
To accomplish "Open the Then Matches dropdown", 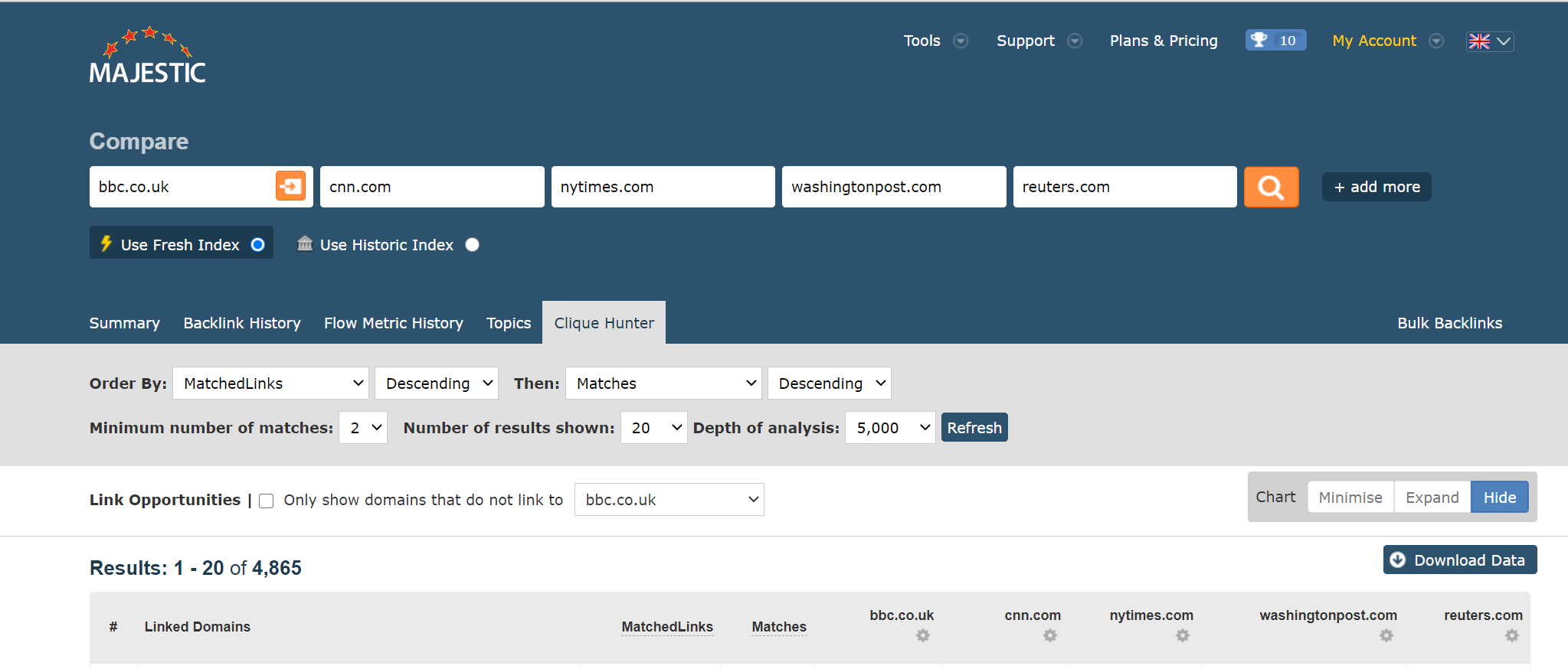I will [663, 383].
